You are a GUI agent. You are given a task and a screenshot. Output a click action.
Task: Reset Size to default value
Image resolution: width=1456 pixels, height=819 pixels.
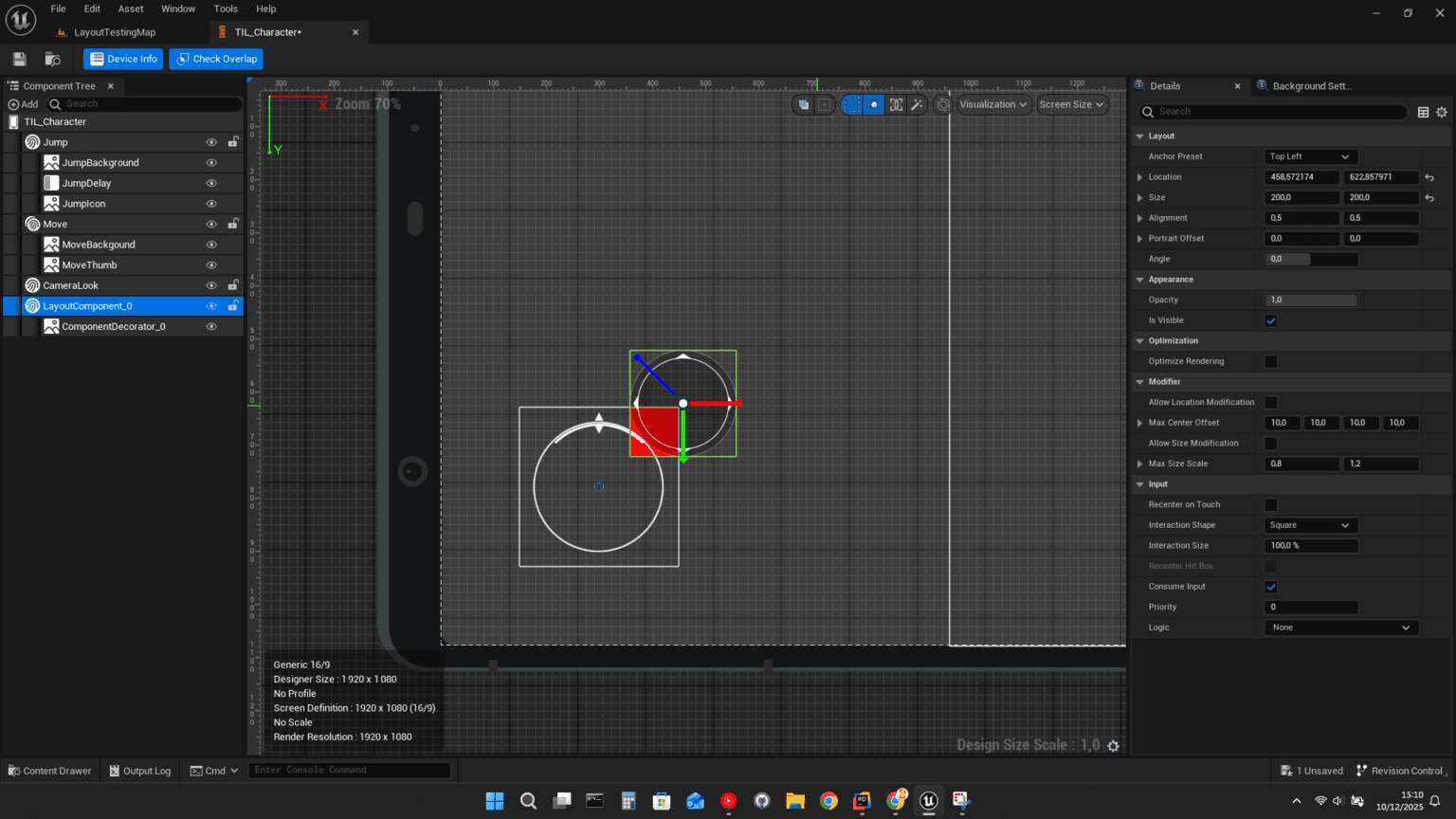coord(1429,198)
